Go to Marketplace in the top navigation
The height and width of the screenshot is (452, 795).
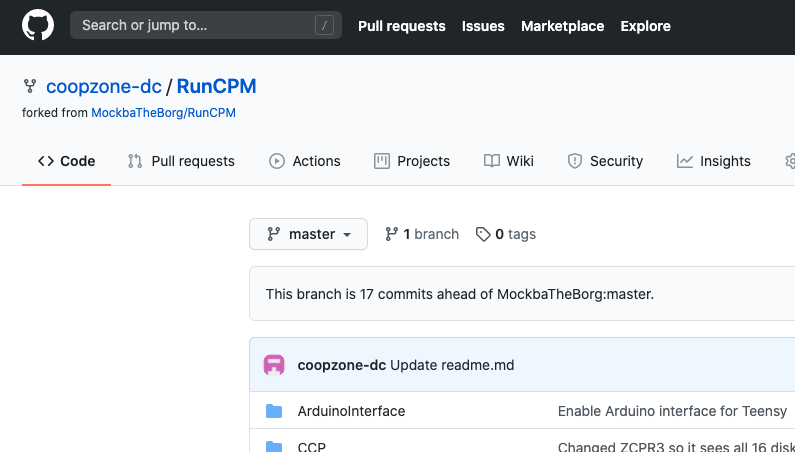562,26
